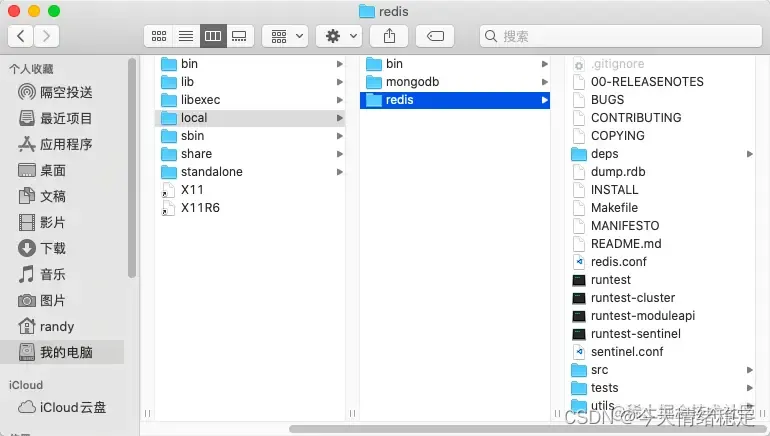
Task: Expand bin folder arrow in first column
Action: [339, 64]
